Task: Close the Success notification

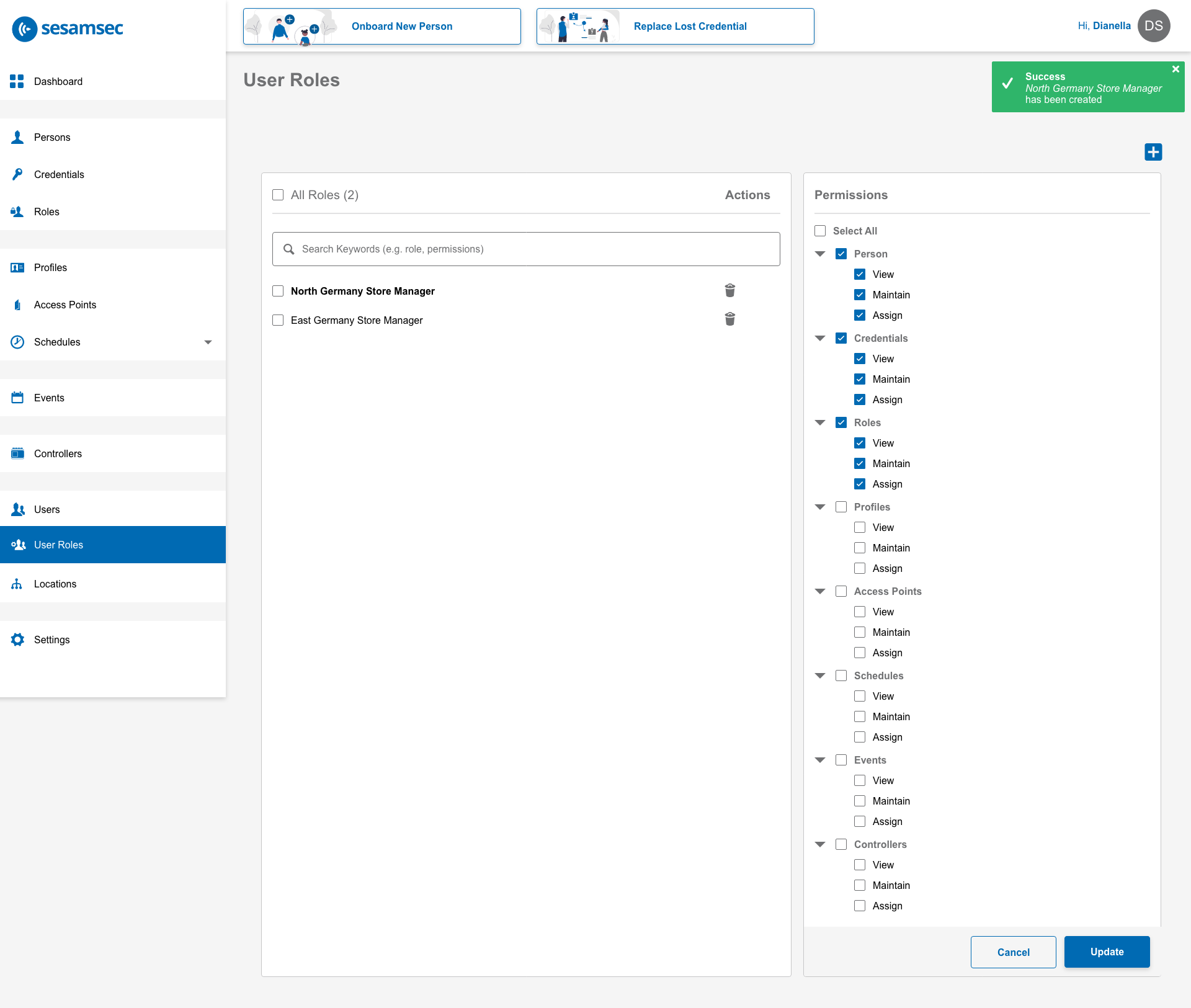Action: pyautogui.click(x=1175, y=69)
